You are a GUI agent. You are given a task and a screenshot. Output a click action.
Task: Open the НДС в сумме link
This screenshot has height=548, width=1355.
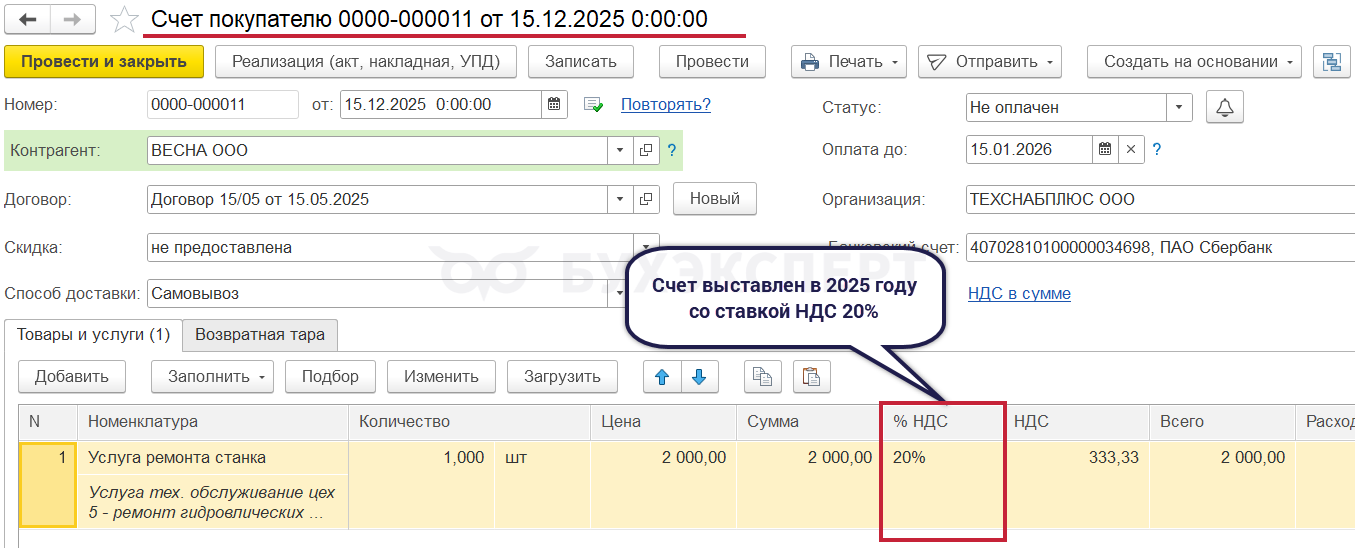[1019, 294]
